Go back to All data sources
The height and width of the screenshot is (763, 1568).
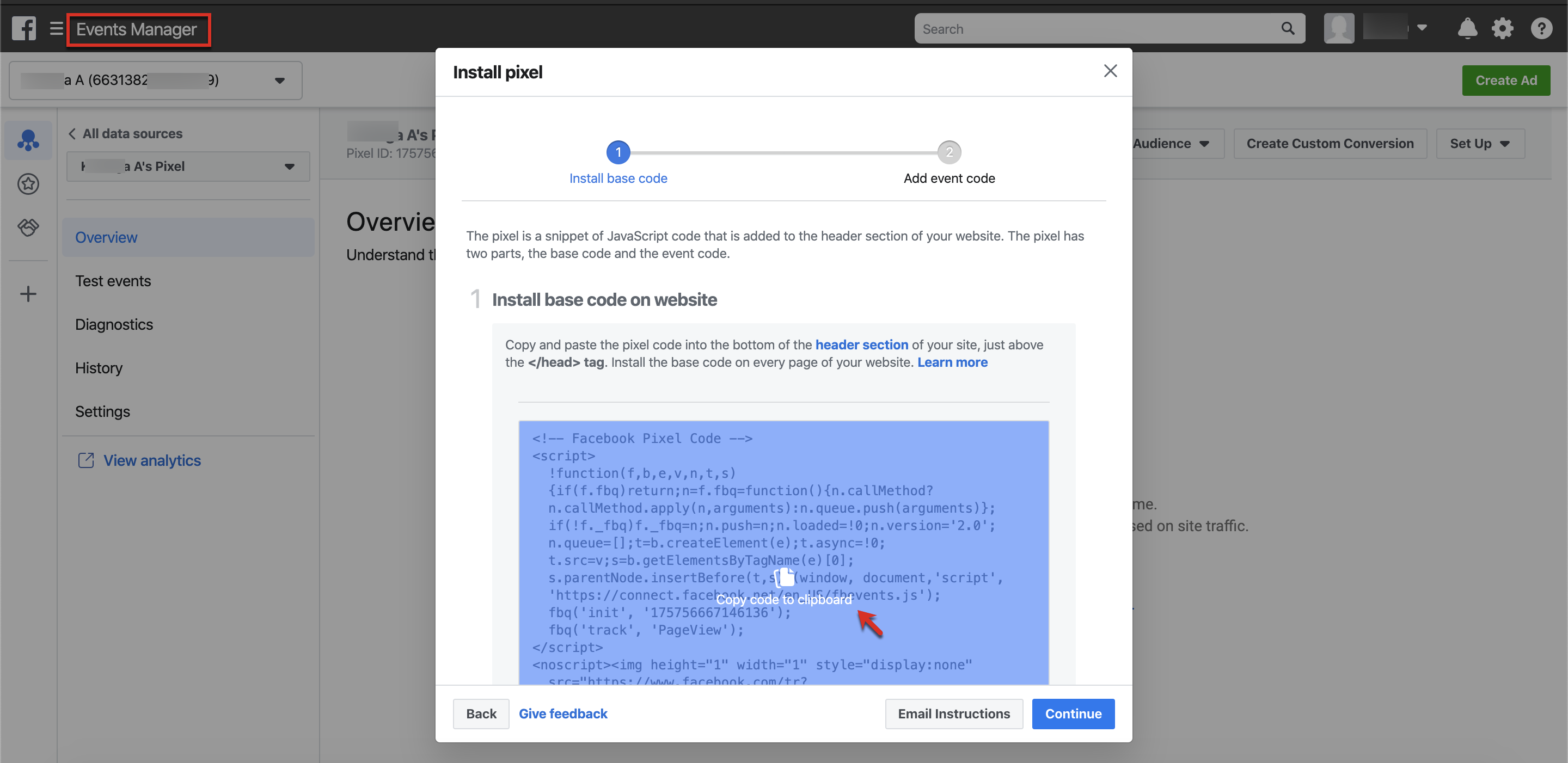click(x=125, y=133)
